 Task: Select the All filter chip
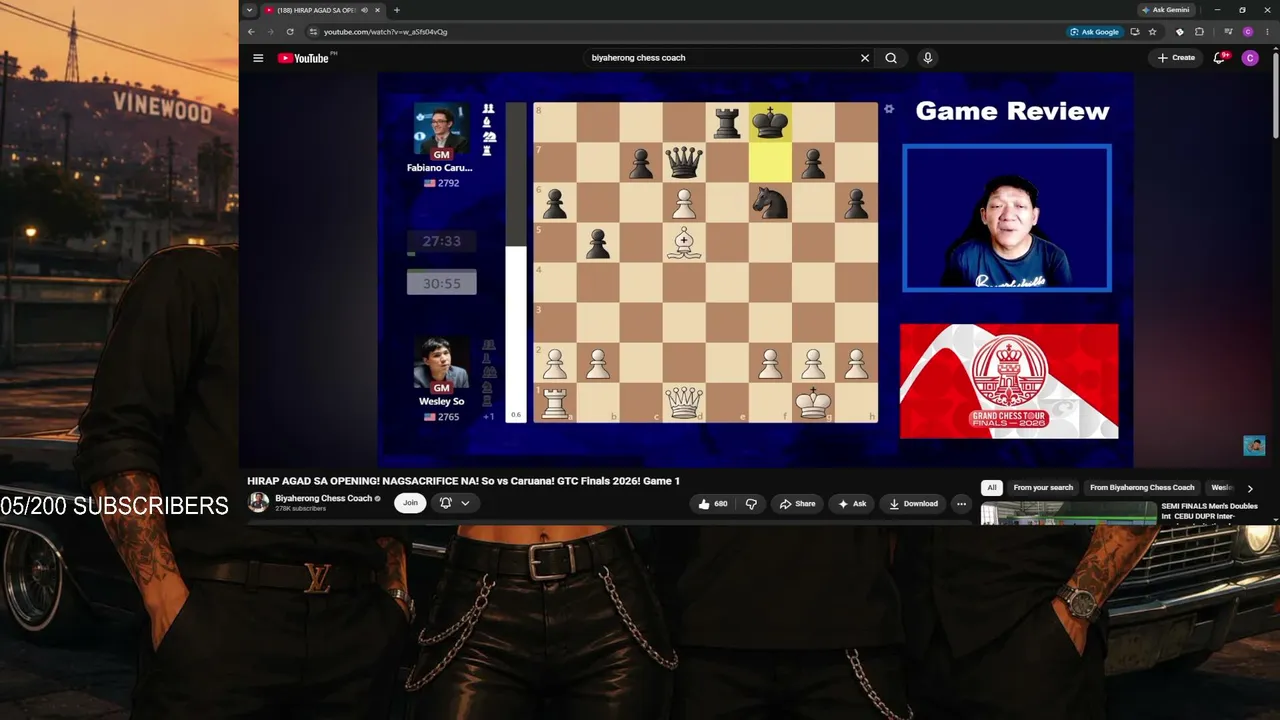pyautogui.click(x=992, y=488)
